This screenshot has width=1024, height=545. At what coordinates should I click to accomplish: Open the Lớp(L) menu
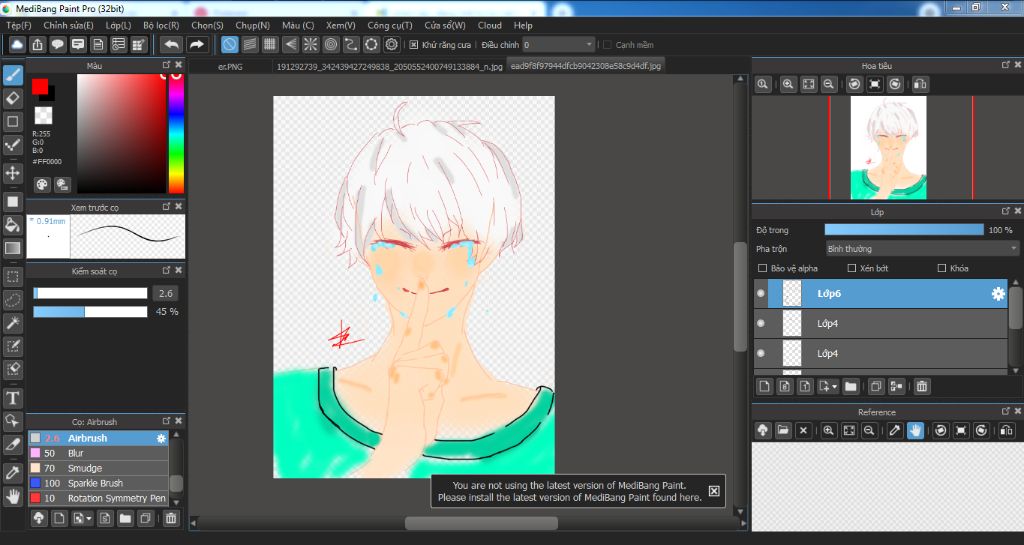(x=118, y=25)
